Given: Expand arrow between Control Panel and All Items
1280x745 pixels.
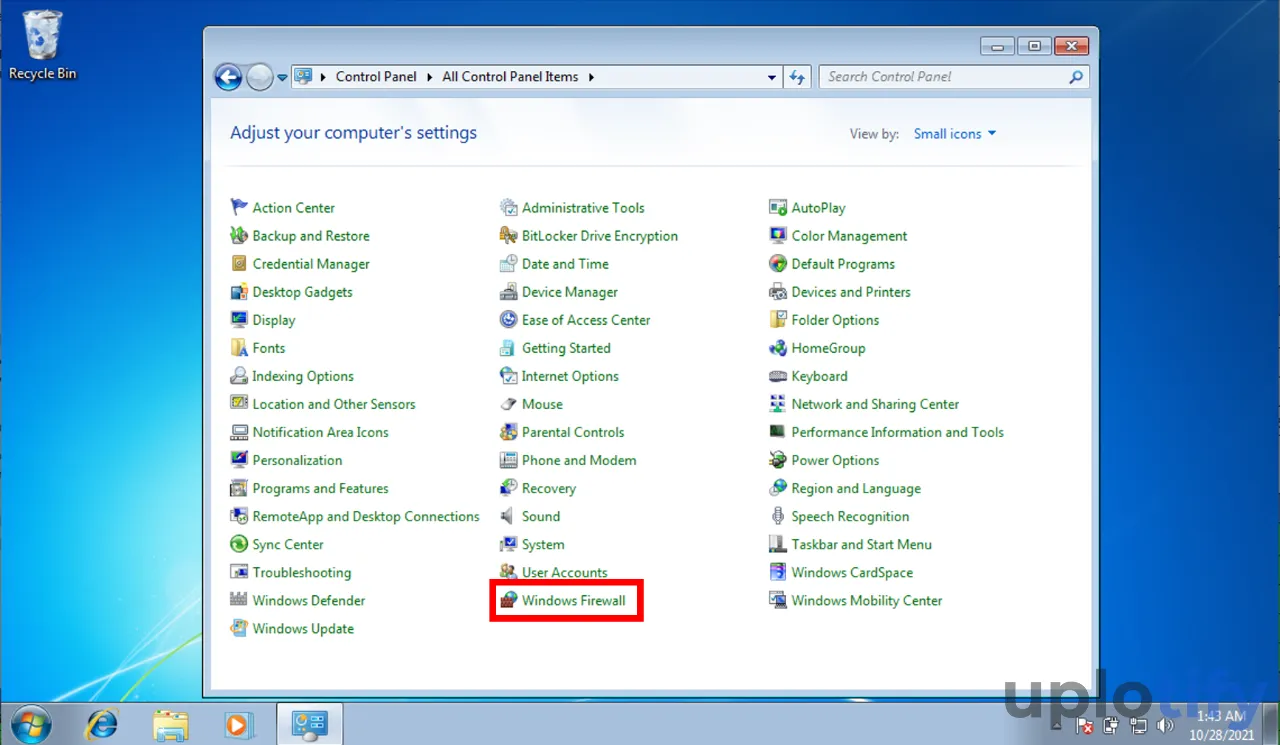Looking at the screenshot, I should tap(430, 77).
